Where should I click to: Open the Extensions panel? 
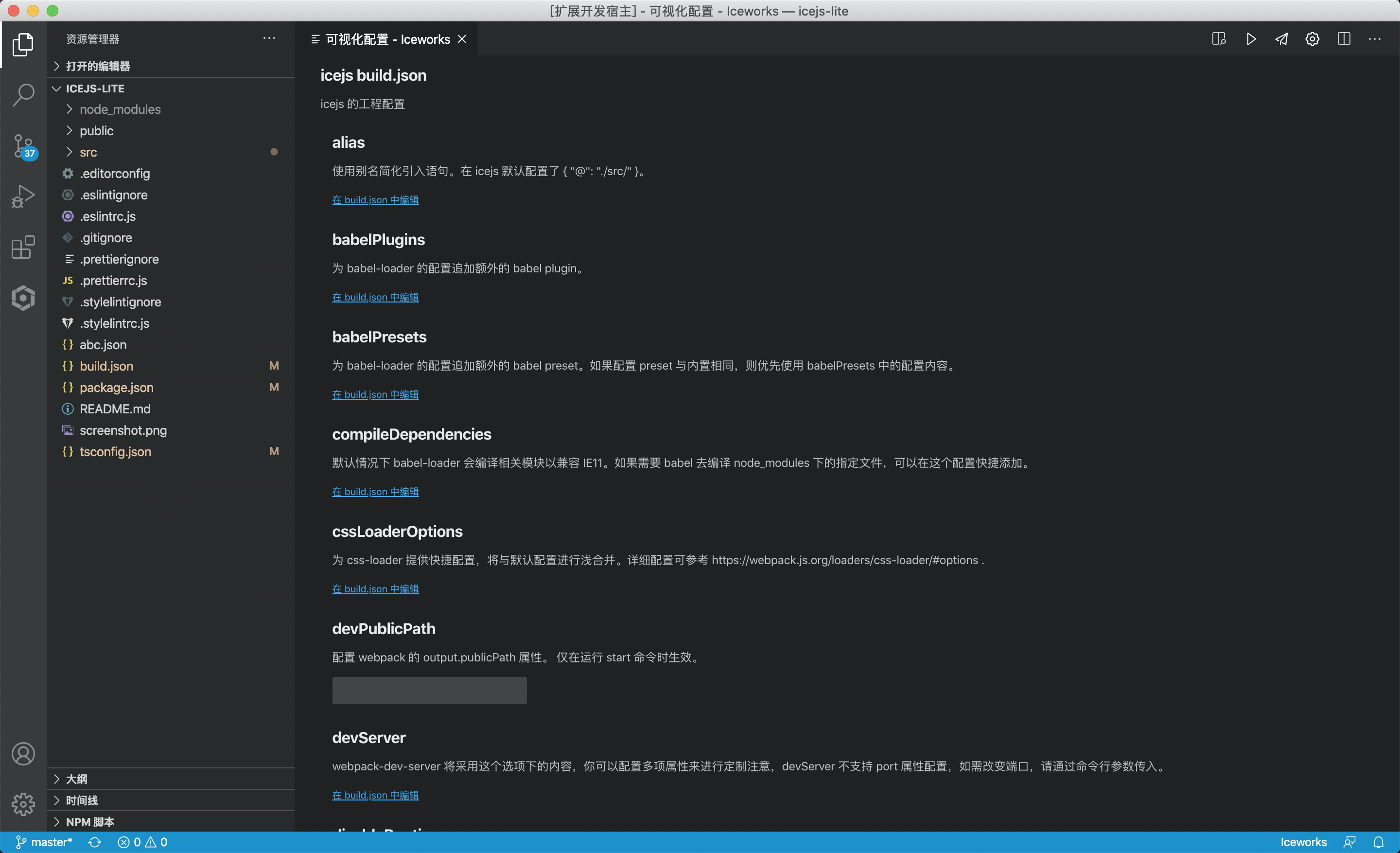[23, 247]
